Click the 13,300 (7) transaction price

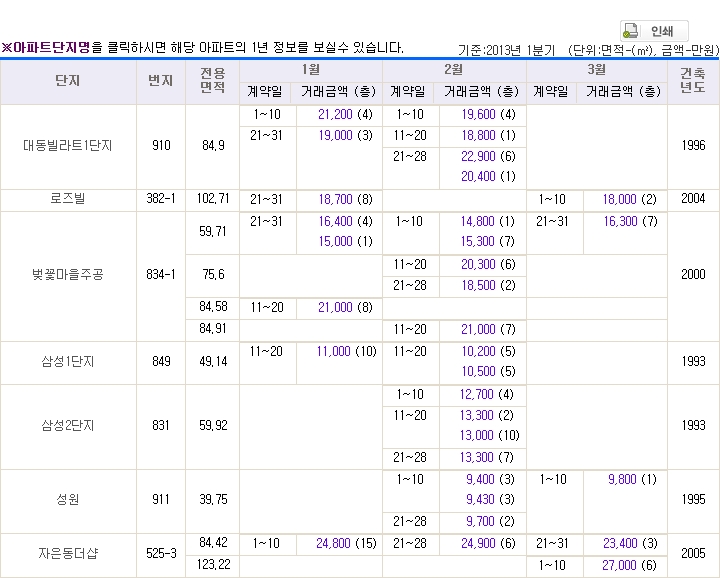click(477, 457)
